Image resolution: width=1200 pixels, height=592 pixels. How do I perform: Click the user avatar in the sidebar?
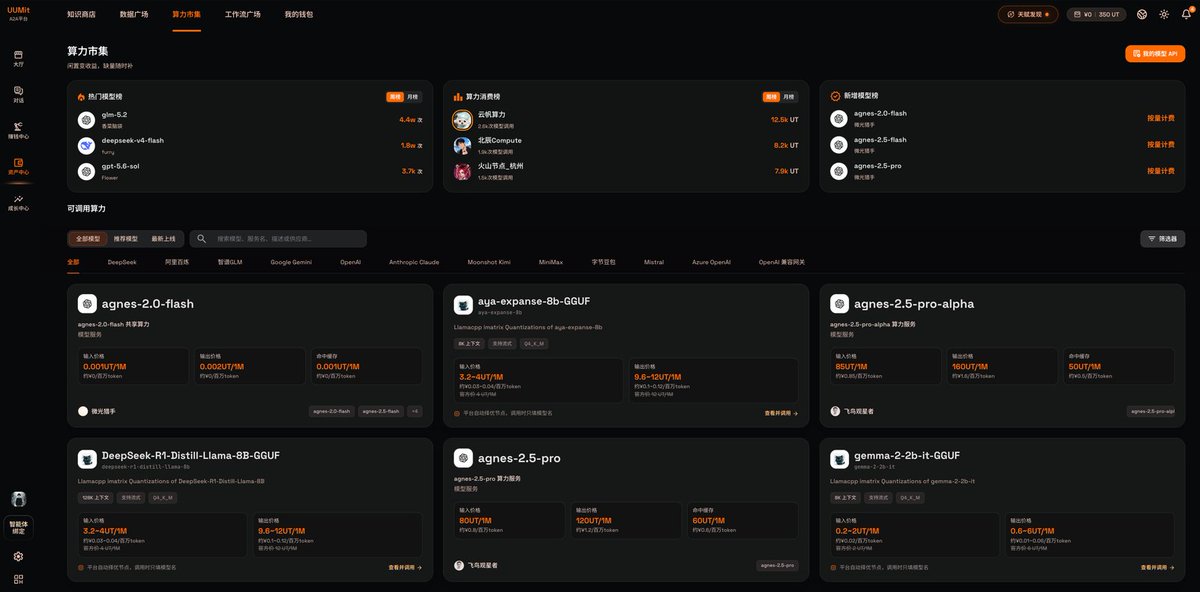point(18,499)
